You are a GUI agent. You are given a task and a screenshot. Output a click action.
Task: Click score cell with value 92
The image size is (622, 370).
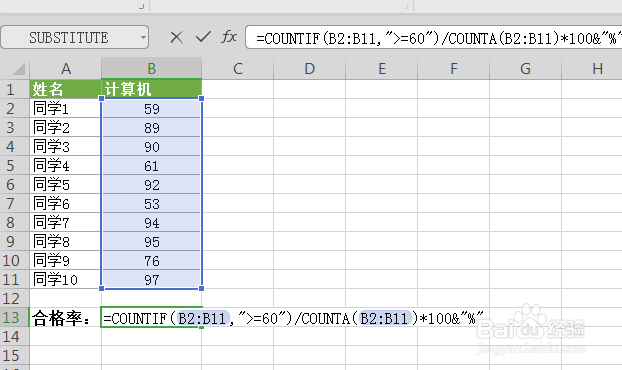pos(152,184)
